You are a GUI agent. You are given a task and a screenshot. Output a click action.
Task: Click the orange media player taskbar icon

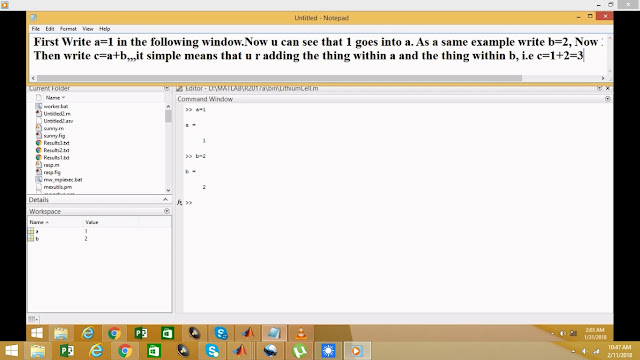[356, 351]
